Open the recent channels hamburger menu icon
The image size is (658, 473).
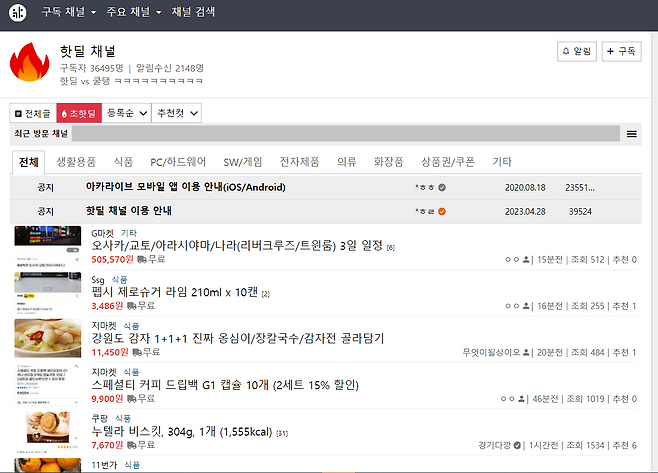coord(631,133)
